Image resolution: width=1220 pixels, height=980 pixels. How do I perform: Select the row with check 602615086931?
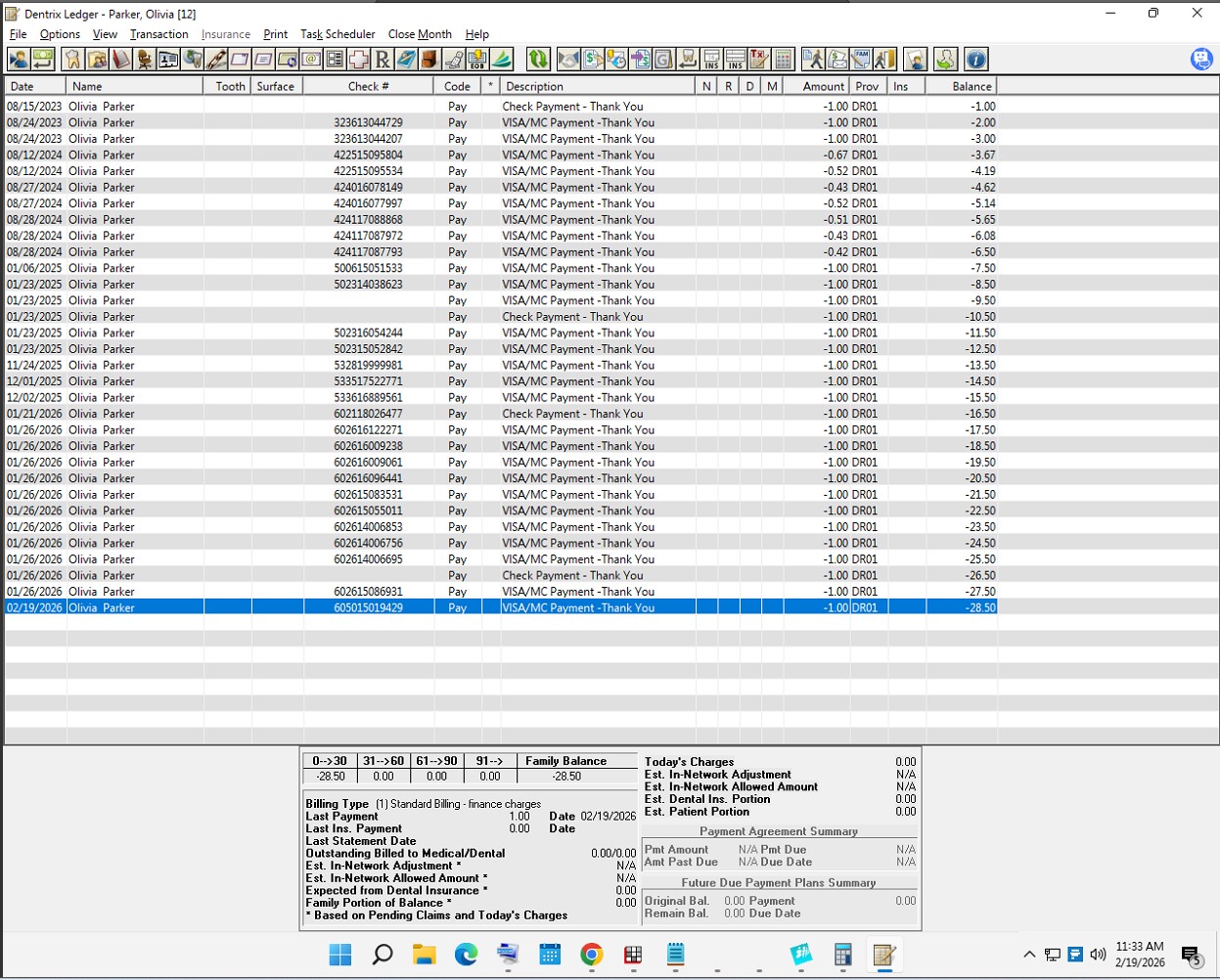coord(501,592)
